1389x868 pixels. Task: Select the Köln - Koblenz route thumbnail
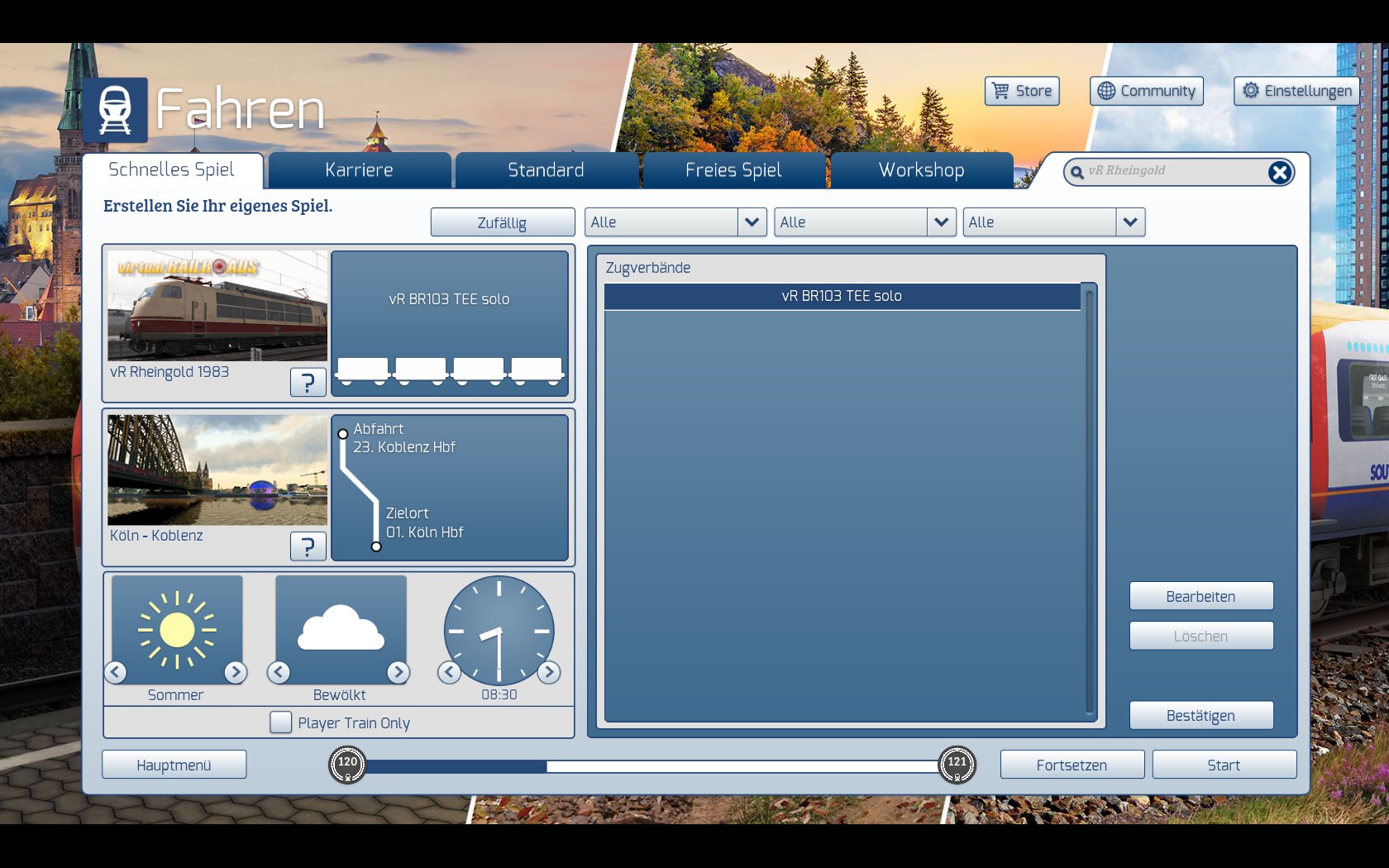(x=217, y=470)
